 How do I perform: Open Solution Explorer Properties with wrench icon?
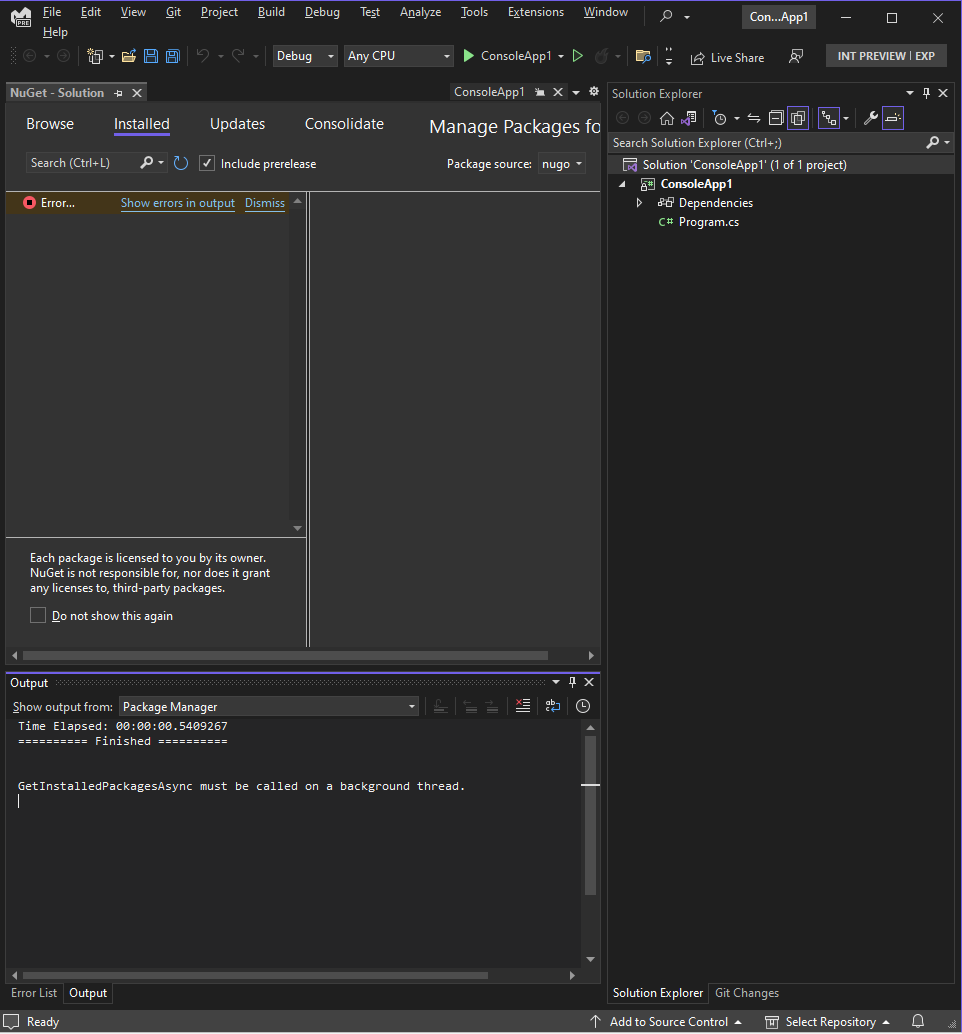pyautogui.click(x=871, y=117)
